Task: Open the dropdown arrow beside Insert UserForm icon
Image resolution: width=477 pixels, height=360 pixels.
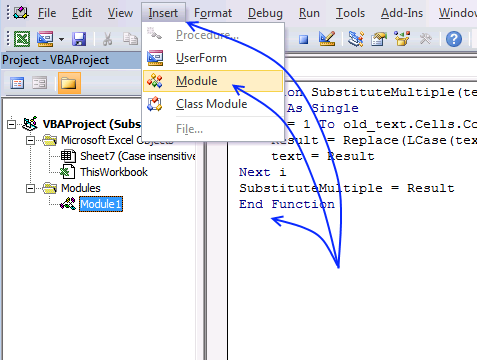Action: click(61, 39)
